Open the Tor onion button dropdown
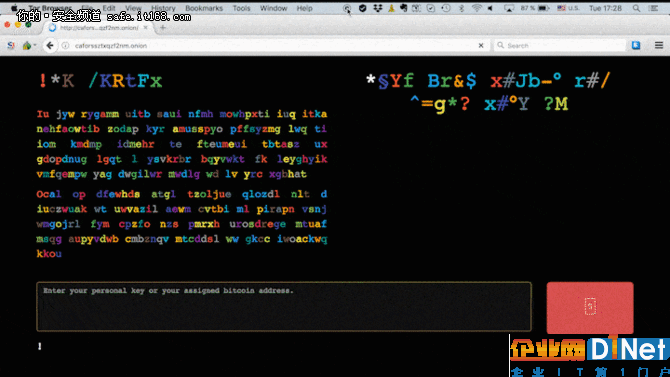Screen dimensions: 670x377 tap(29, 45)
